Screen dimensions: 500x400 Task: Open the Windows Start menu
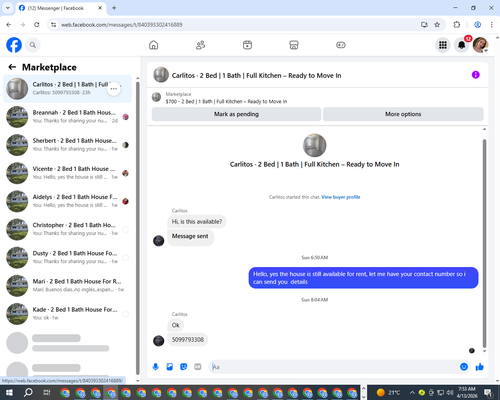(x=9, y=393)
